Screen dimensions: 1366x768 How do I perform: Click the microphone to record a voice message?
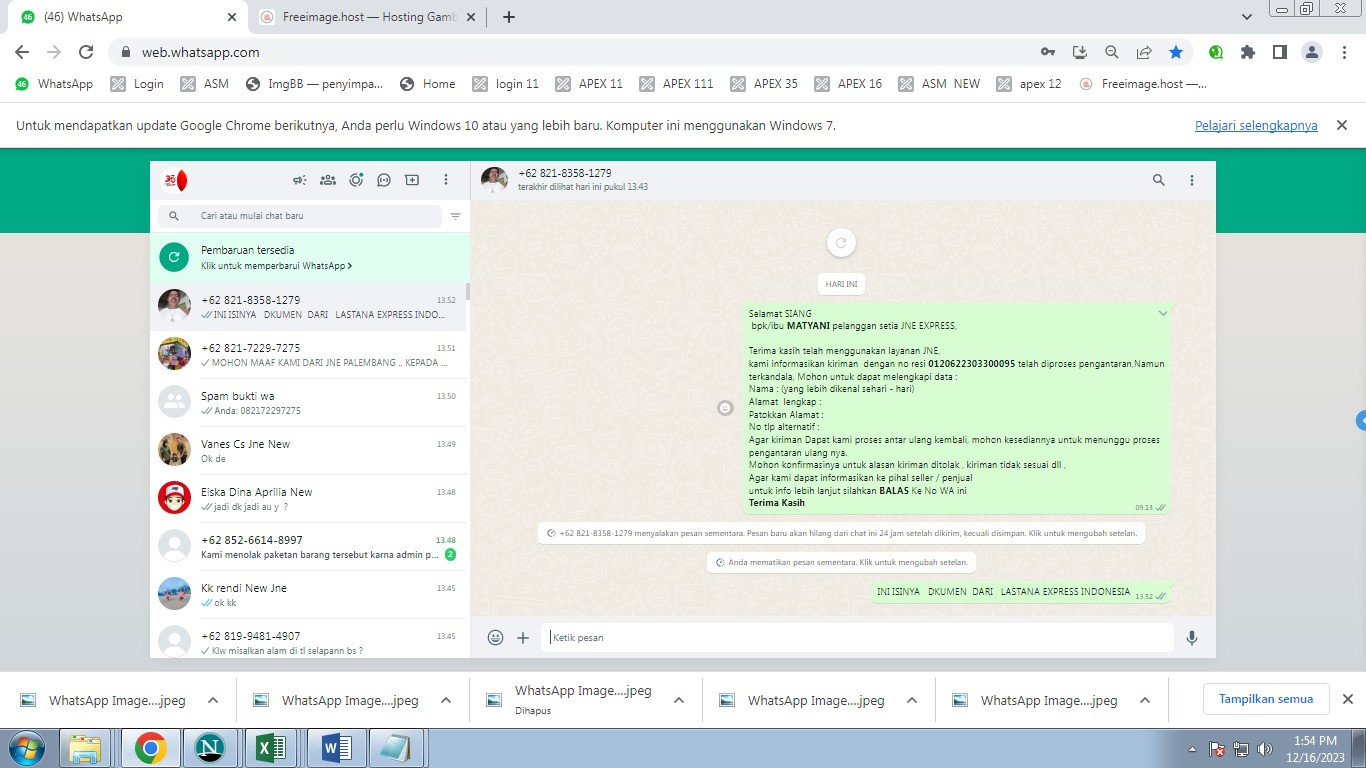click(x=1192, y=637)
